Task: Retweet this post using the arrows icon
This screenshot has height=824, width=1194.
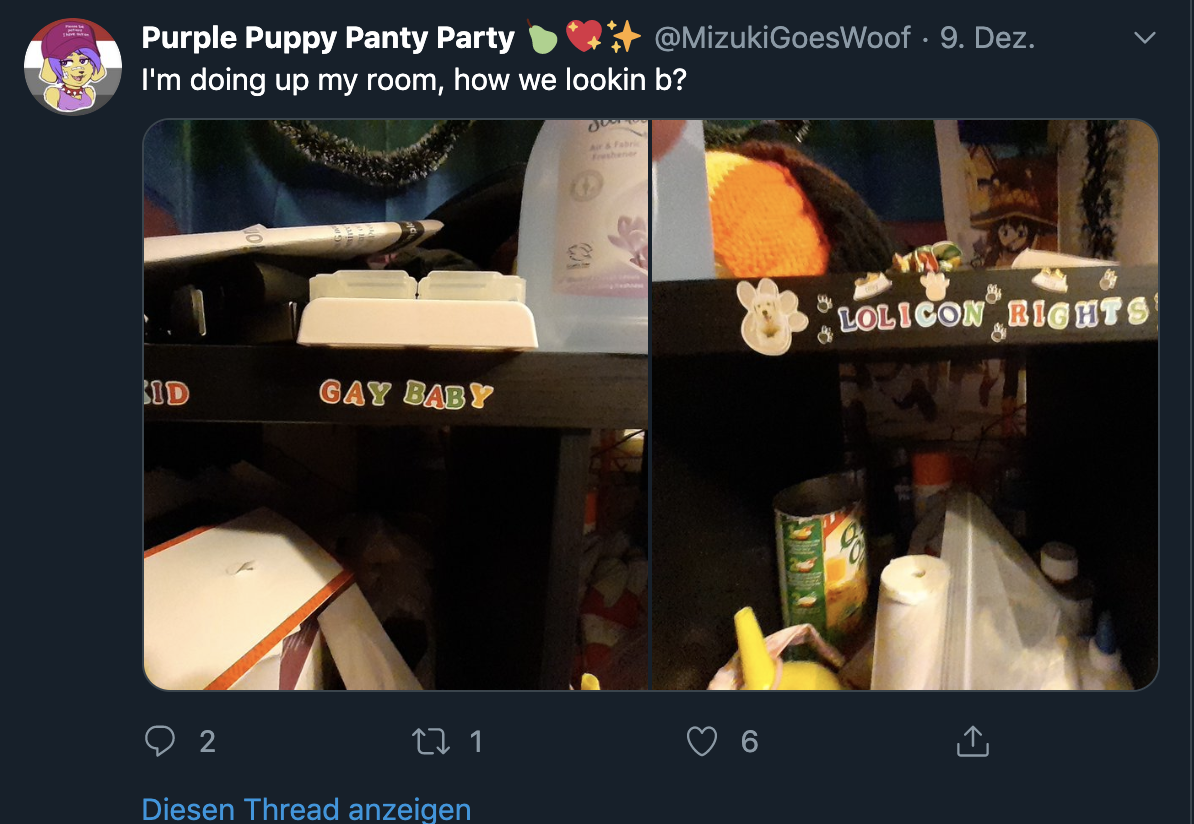Action: [430, 741]
